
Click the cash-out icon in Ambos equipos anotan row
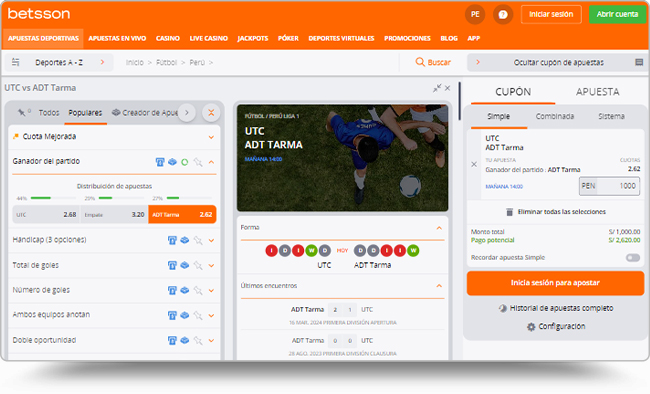(x=172, y=315)
